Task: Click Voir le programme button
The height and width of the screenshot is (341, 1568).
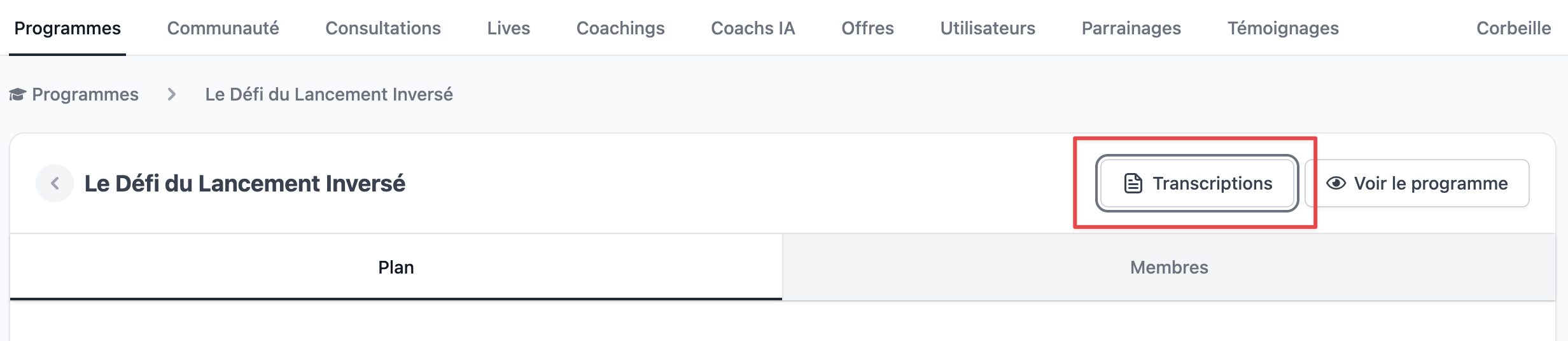Action: (1418, 183)
